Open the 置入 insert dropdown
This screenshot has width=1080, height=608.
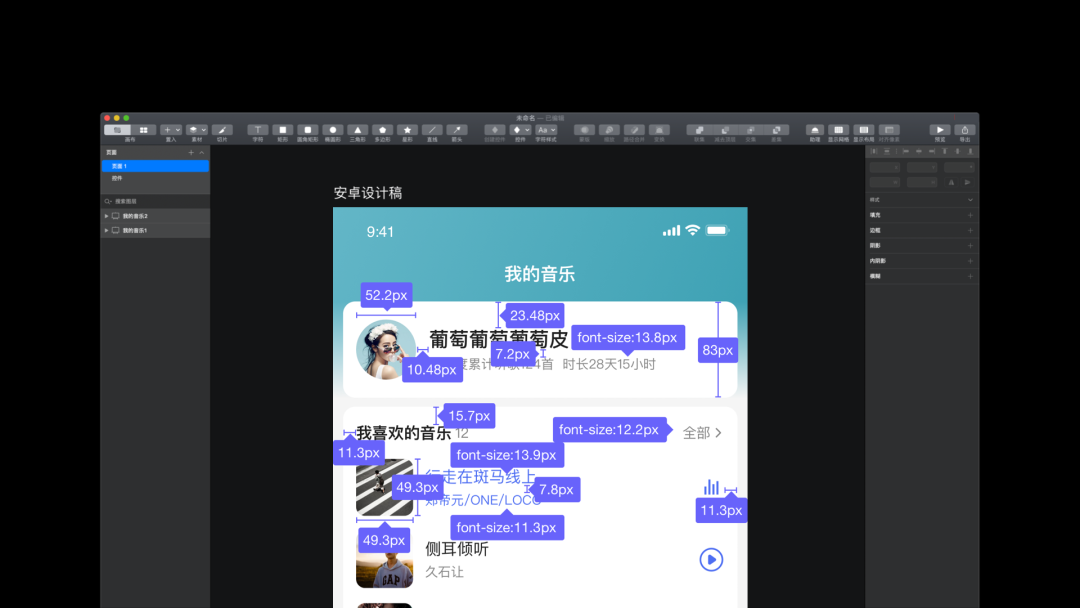coord(171,129)
